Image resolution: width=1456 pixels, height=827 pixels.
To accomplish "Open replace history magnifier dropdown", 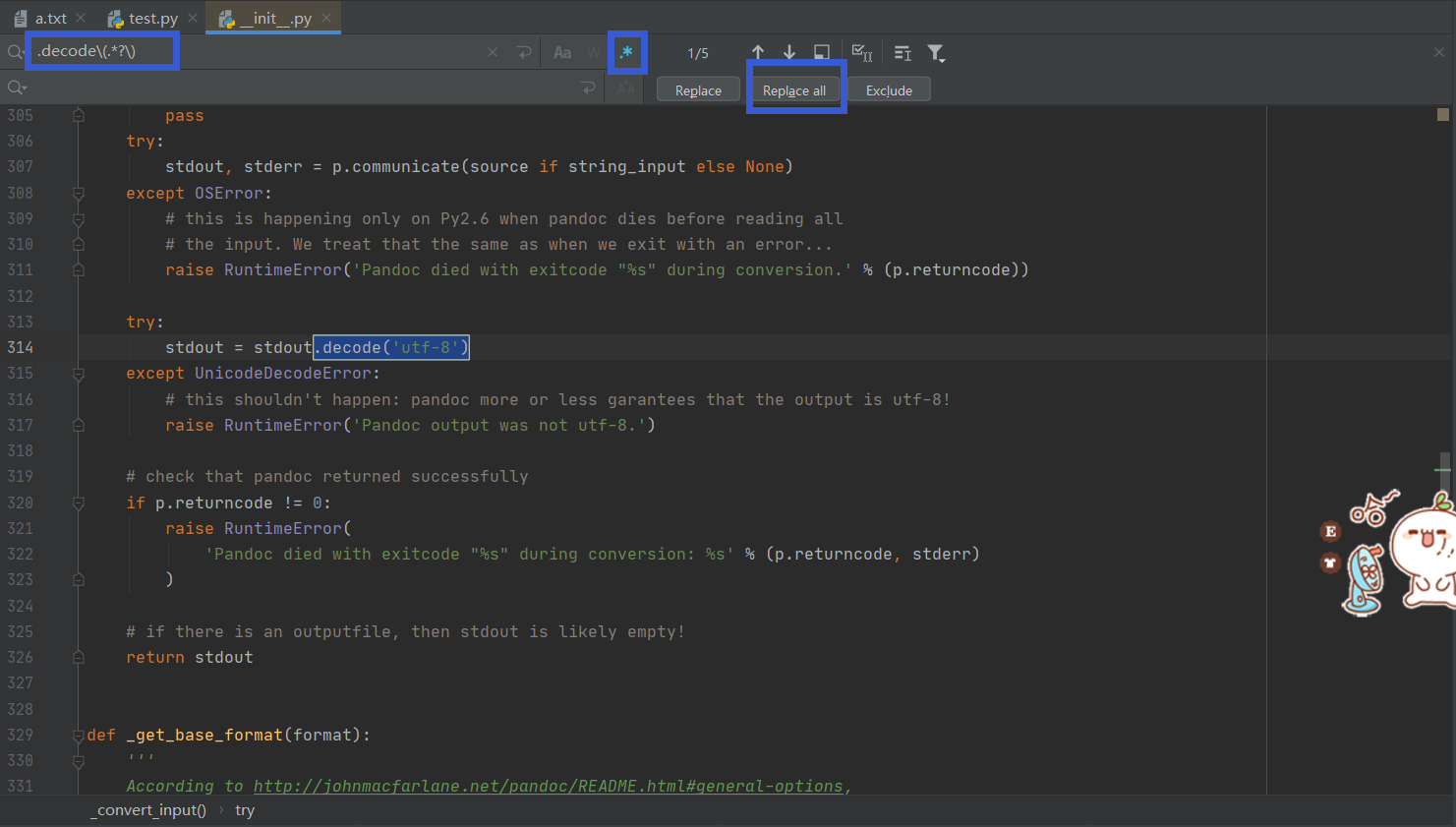I will (16, 88).
